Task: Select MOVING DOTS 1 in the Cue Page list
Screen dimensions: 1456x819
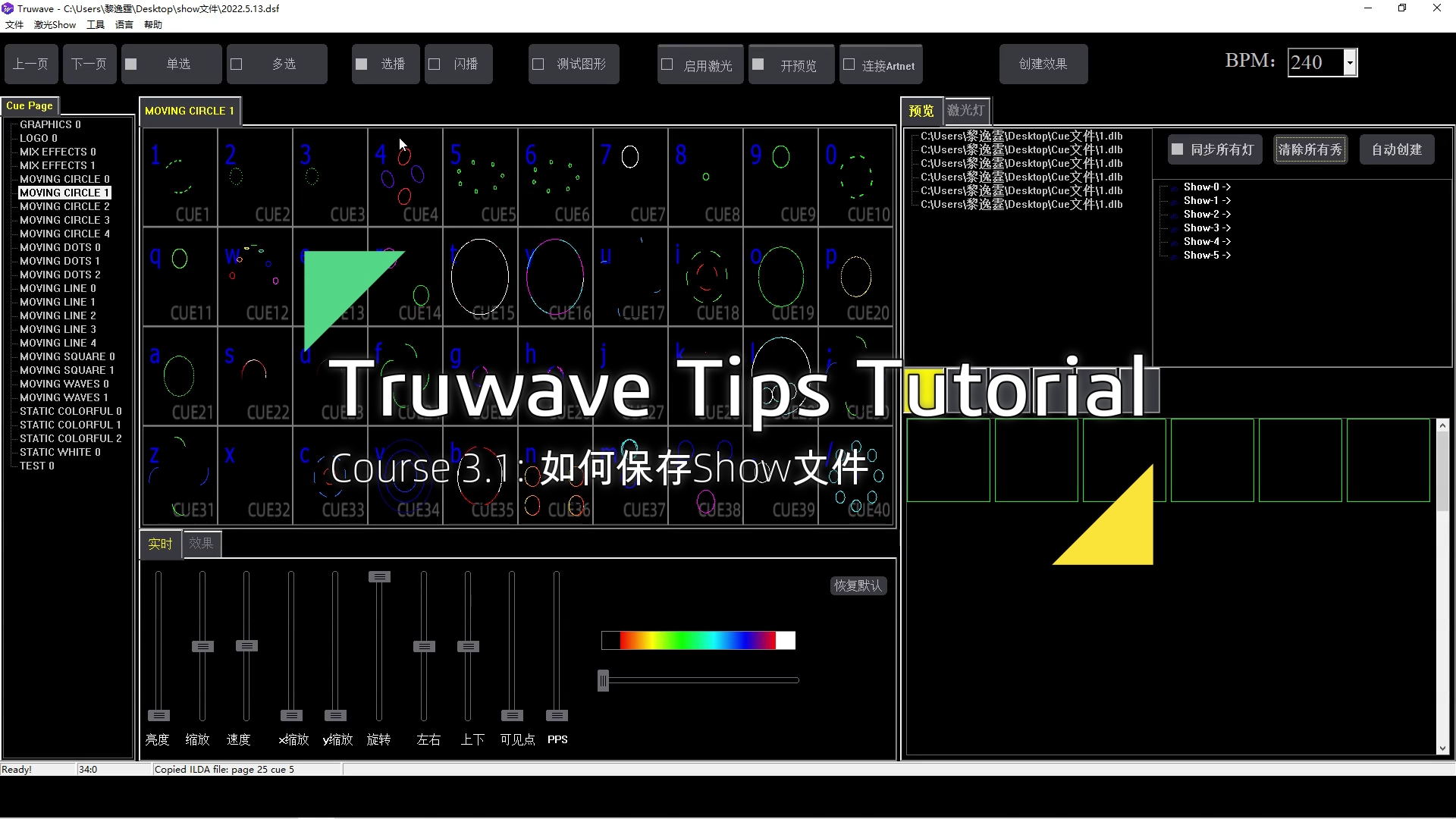Action: coord(59,261)
